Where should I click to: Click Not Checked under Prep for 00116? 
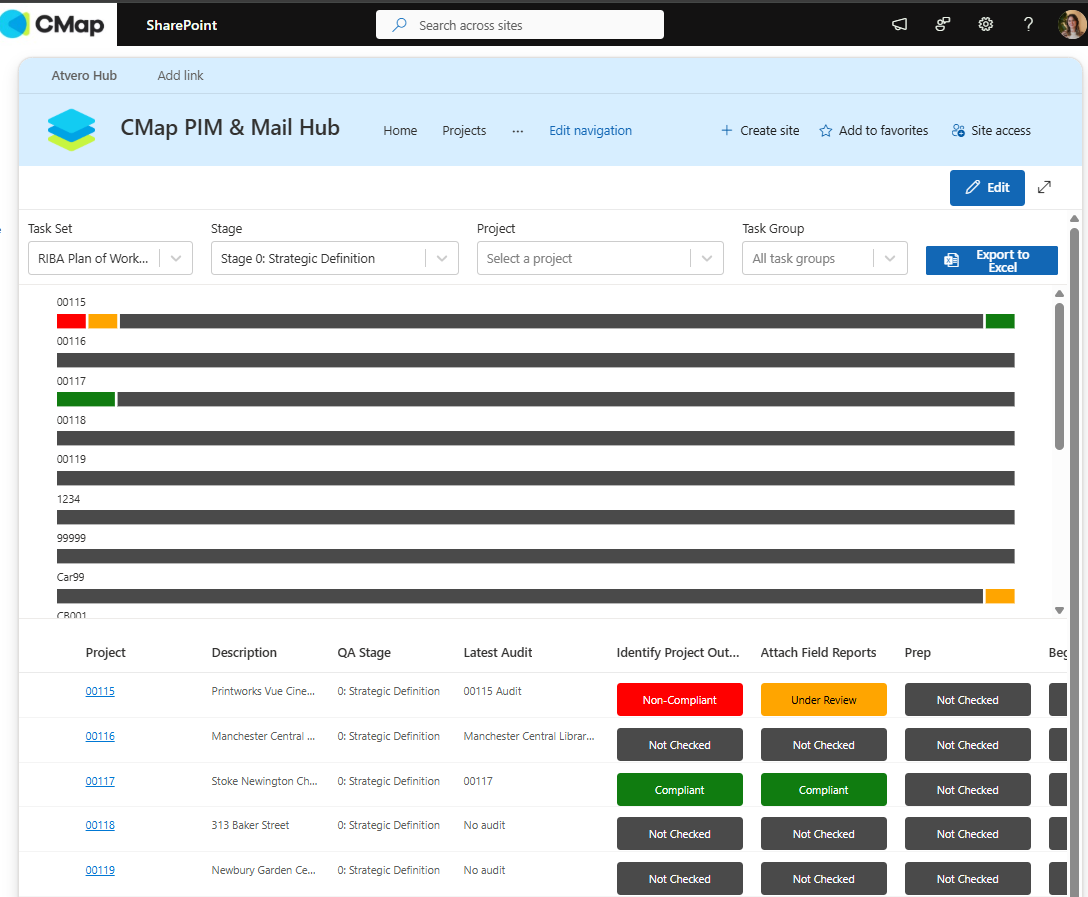click(967, 744)
